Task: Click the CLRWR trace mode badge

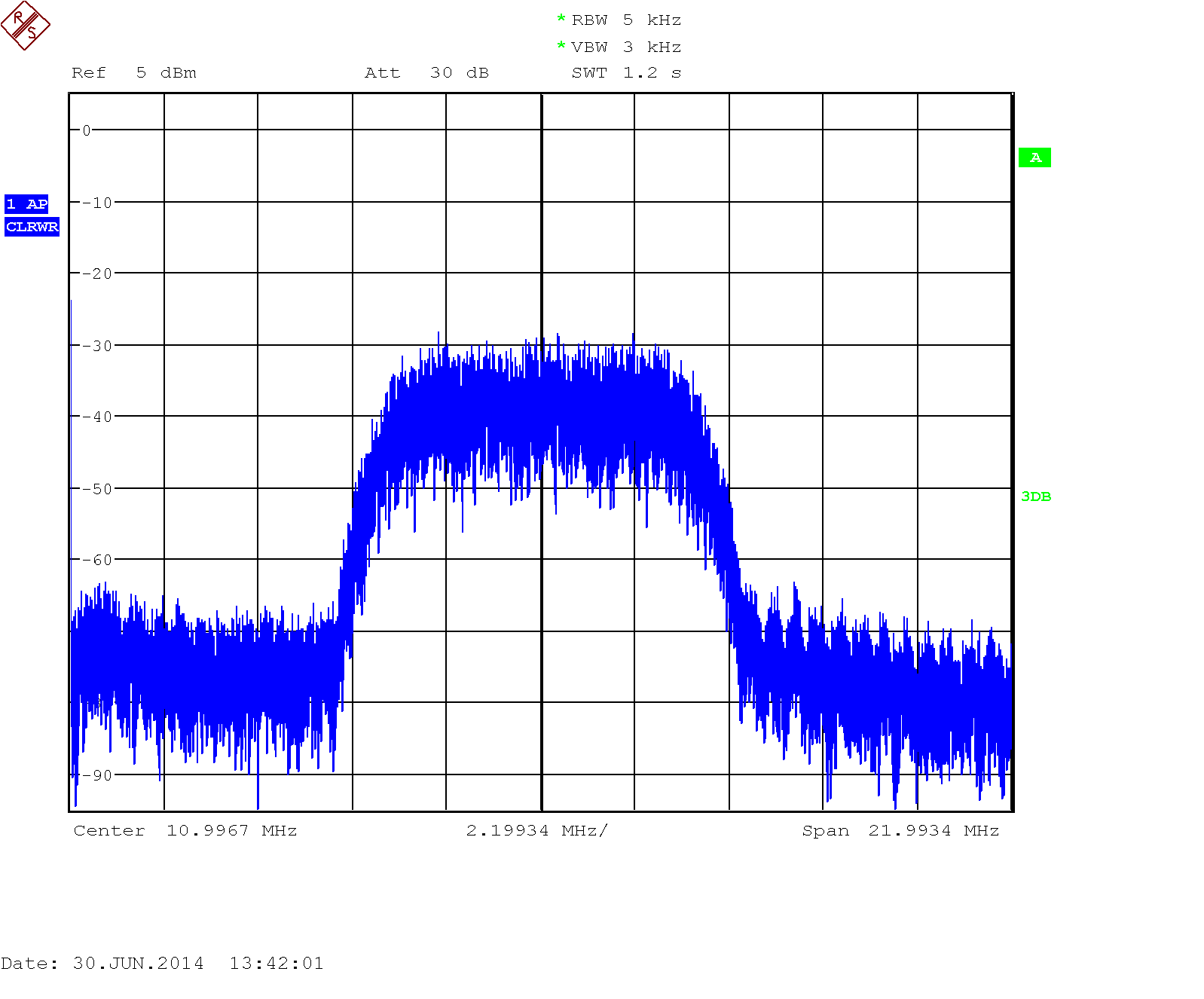Action: pyautogui.click(x=32, y=227)
